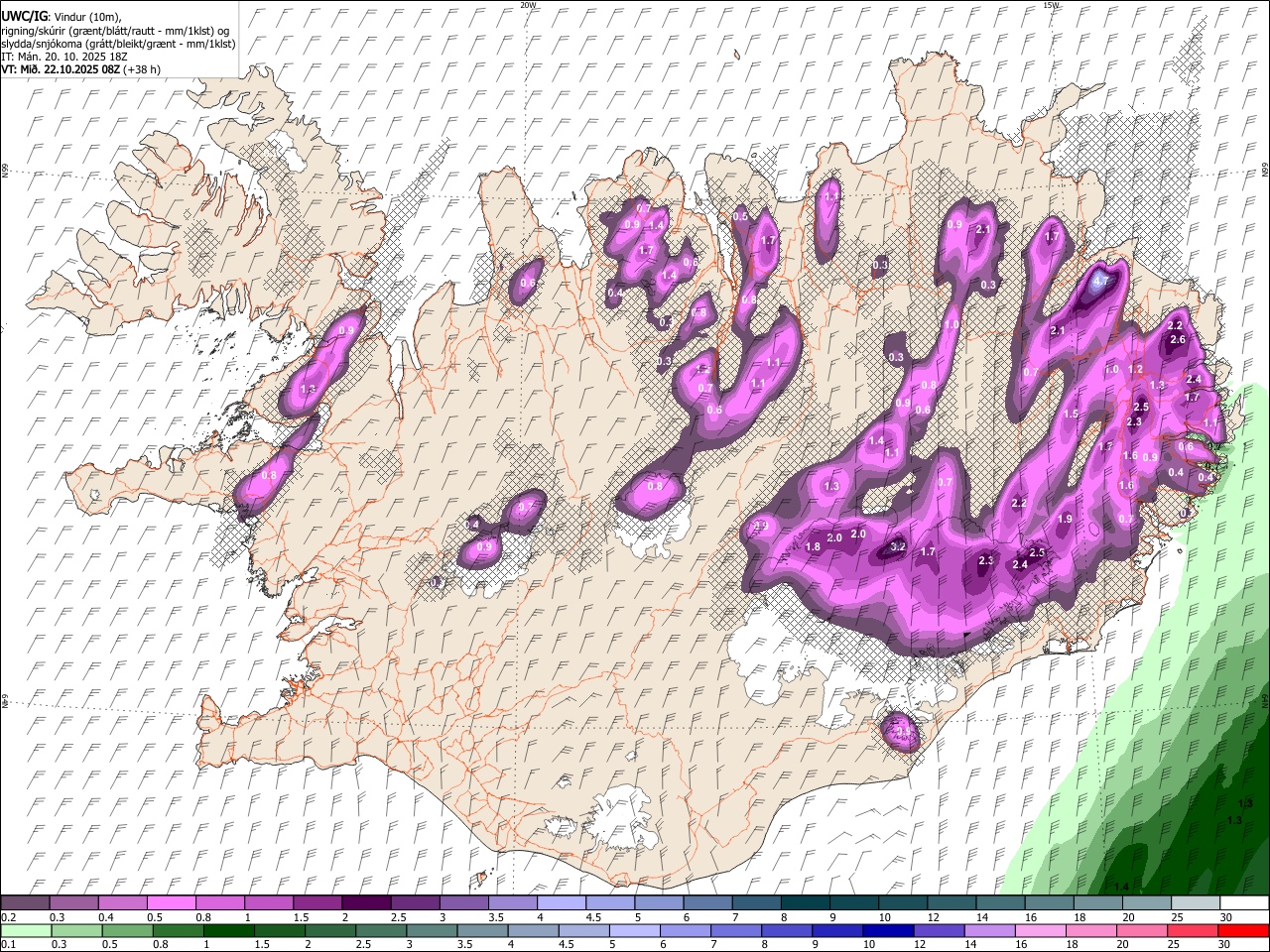This screenshot has height=952, width=1270.
Task: Select the 'Vindur (10m)' label
Action: (88, 18)
